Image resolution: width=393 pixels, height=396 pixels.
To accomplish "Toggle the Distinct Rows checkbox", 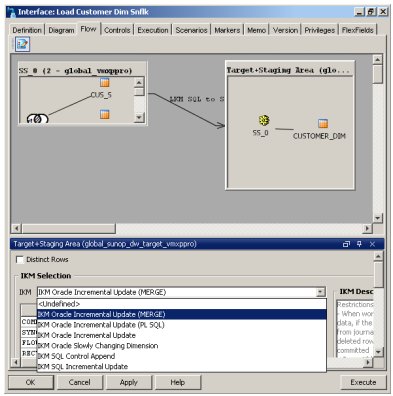I will [20, 260].
